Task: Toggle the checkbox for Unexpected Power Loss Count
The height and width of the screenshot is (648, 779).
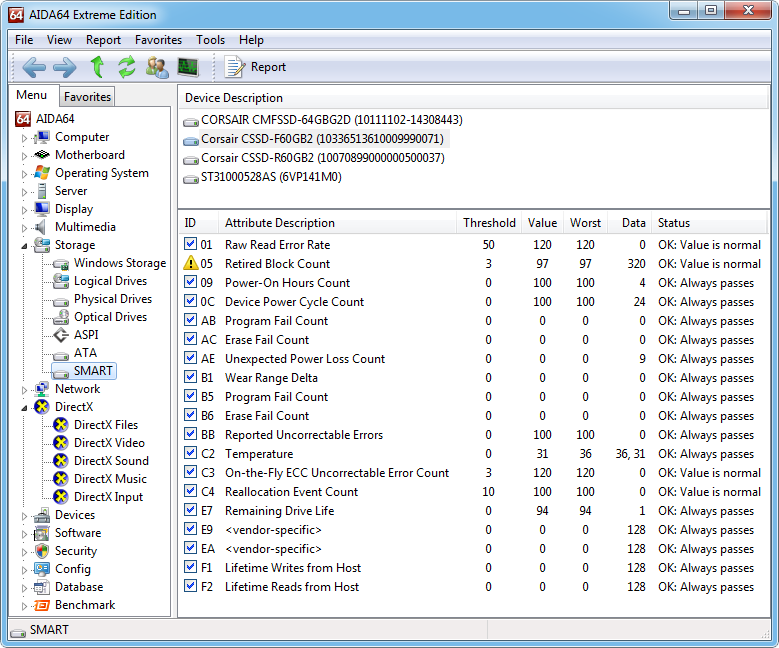Action: coord(190,358)
